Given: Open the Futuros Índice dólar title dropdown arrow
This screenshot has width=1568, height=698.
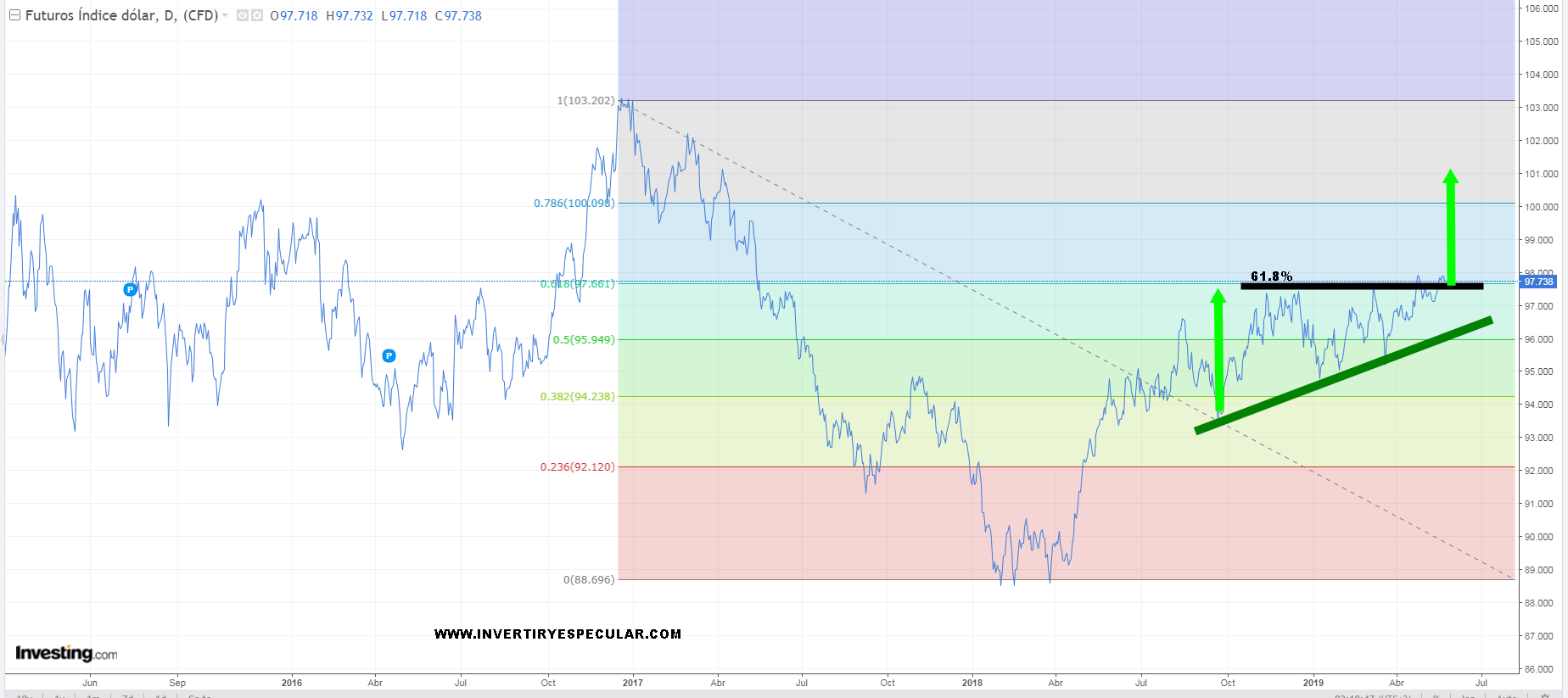Looking at the screenshot, I should tap(225, 15).
